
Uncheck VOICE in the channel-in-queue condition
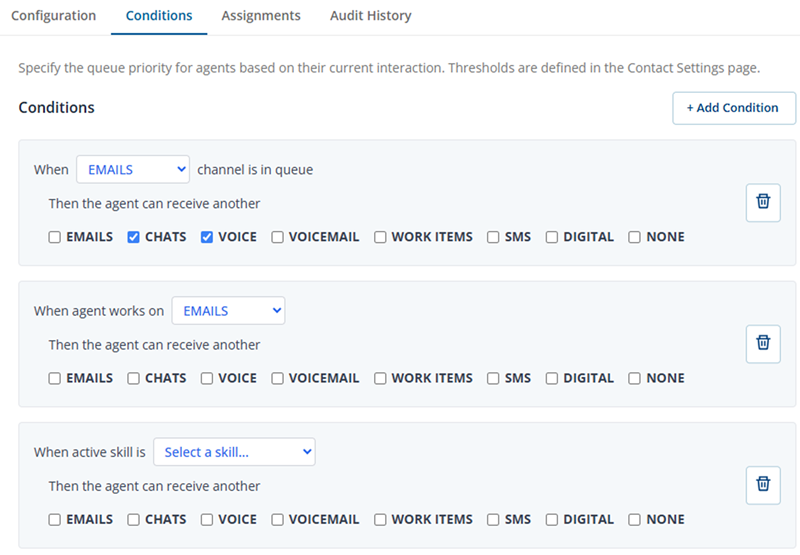(x=207, y=238)
